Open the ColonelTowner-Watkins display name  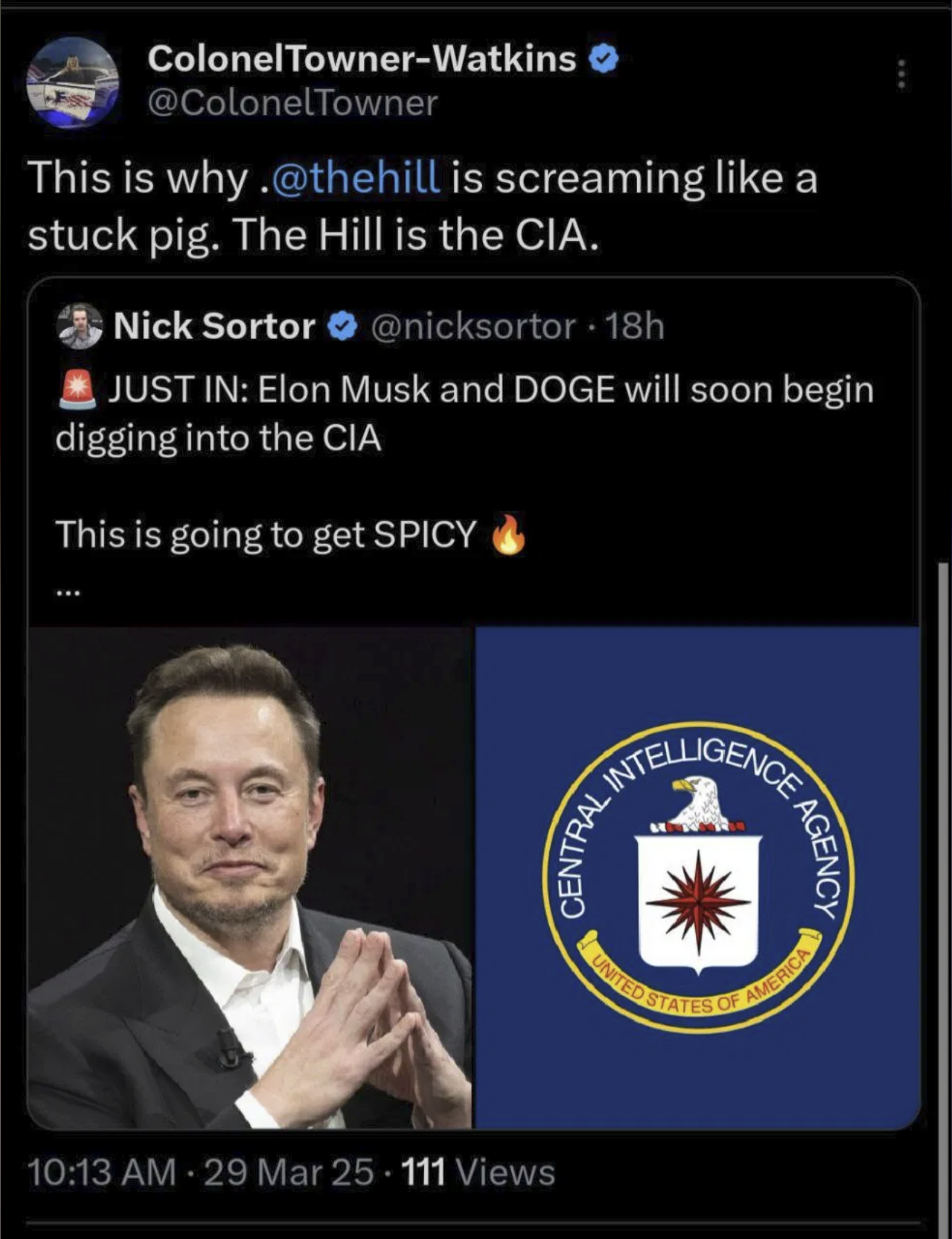tap(362, 59)
